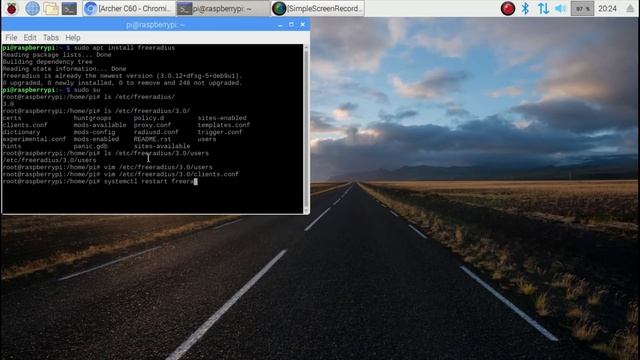Viewport: 640px width, 360px height.
Task: Switch to the SimpleScreenRecorder taskbar entry
Action: point(318,8)
